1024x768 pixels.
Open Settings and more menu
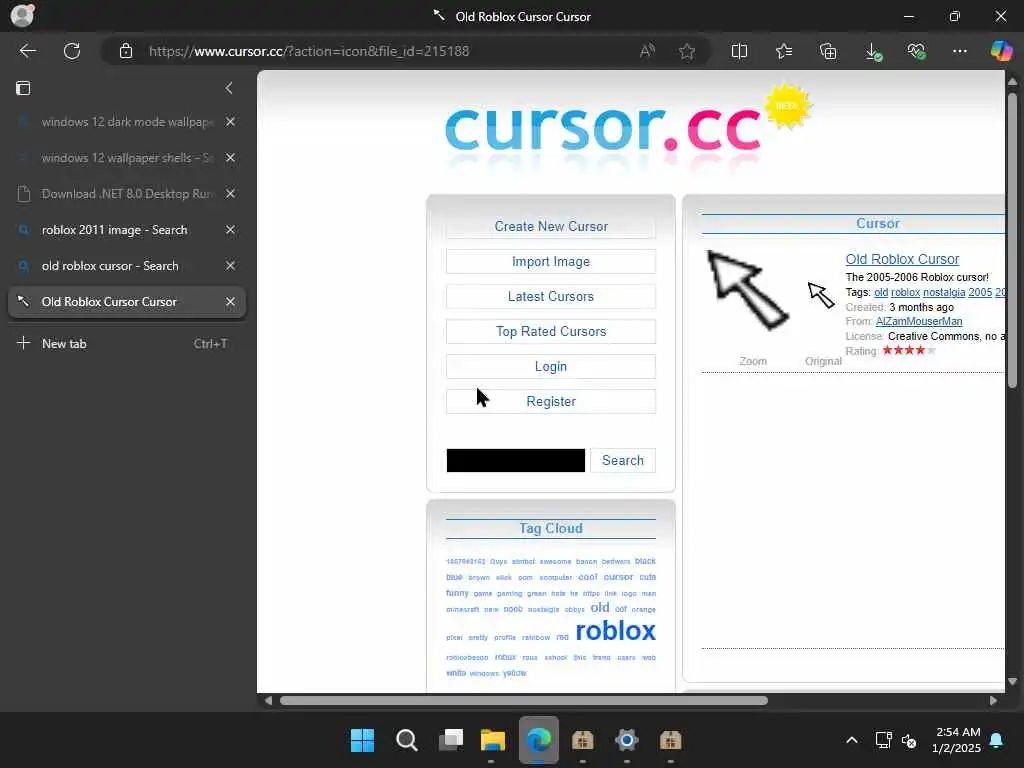(x=959, y=51)
